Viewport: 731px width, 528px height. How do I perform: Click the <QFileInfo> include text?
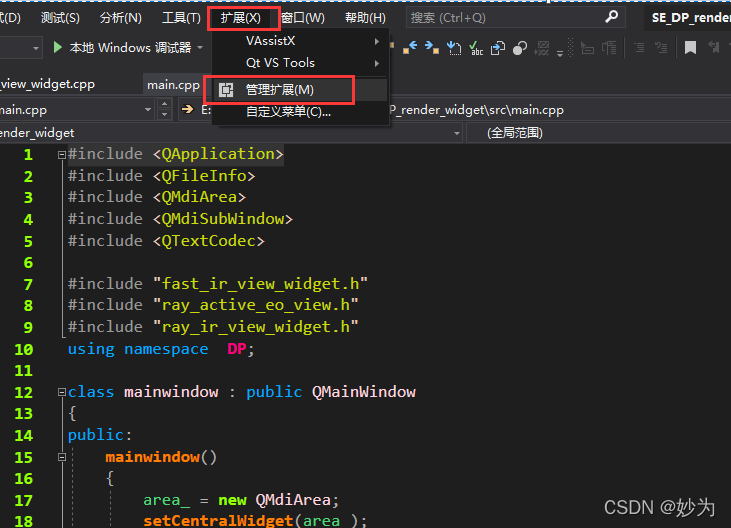coord(204,176)
